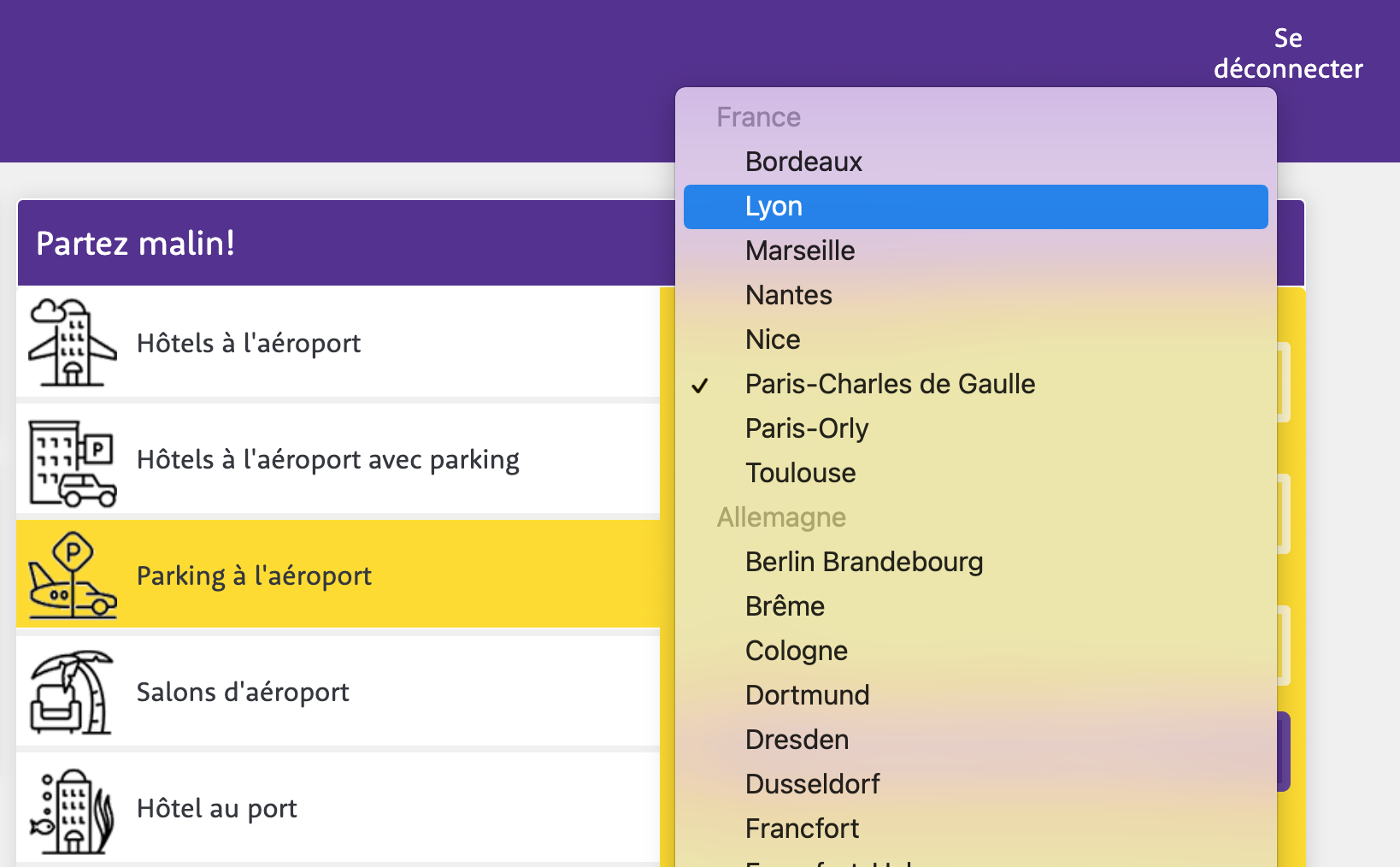Click Se déconnecter link
Viewport: 1400px width, 867px height.
click(x=1287, y=53)
